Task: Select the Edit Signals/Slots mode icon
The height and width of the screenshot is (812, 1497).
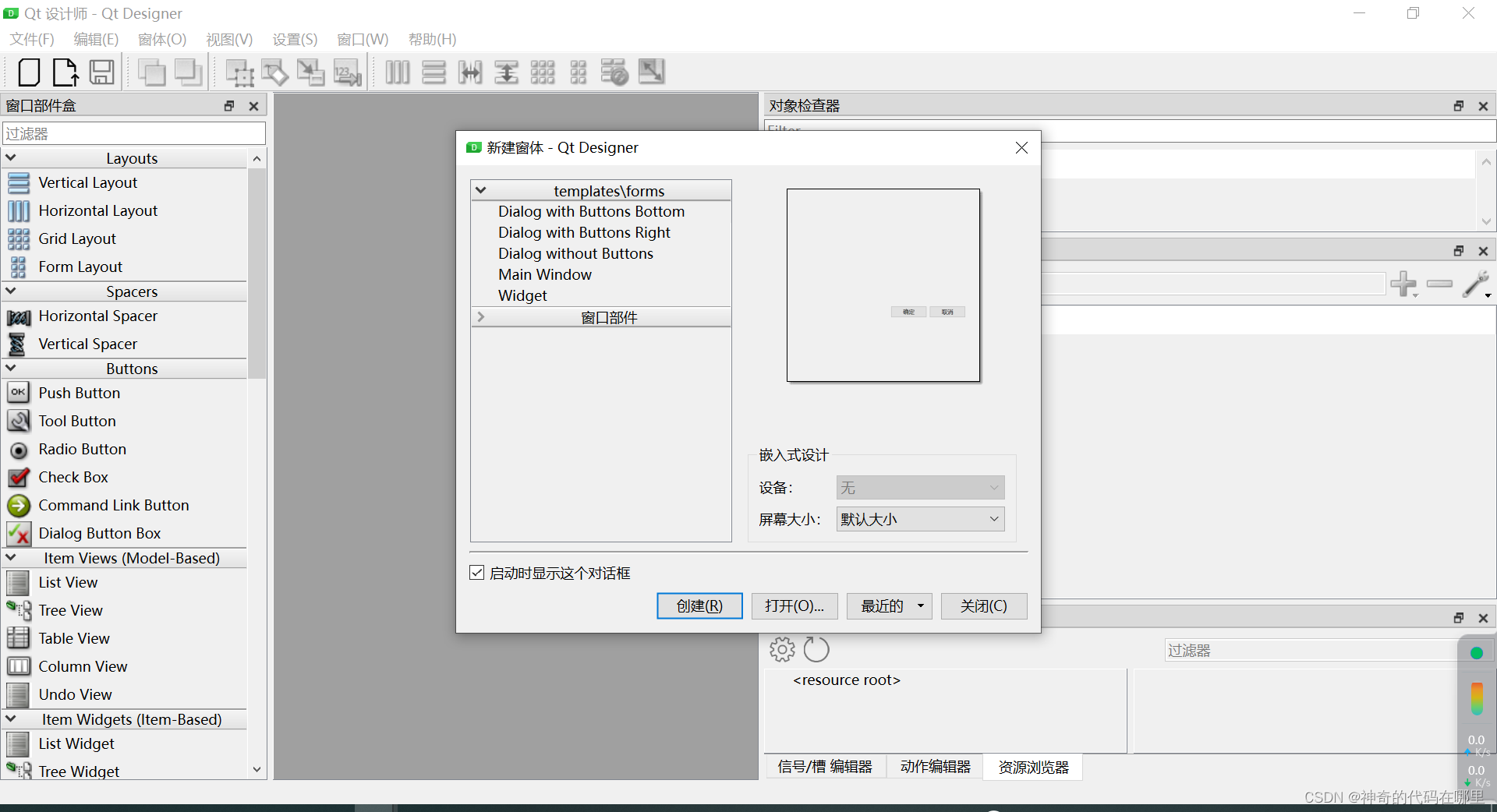Action: pos(274,72)
